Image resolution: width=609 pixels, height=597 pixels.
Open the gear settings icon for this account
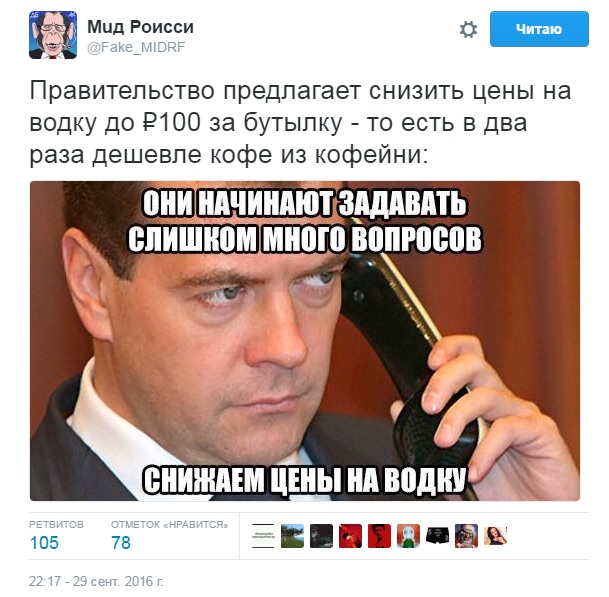[468, 29]
